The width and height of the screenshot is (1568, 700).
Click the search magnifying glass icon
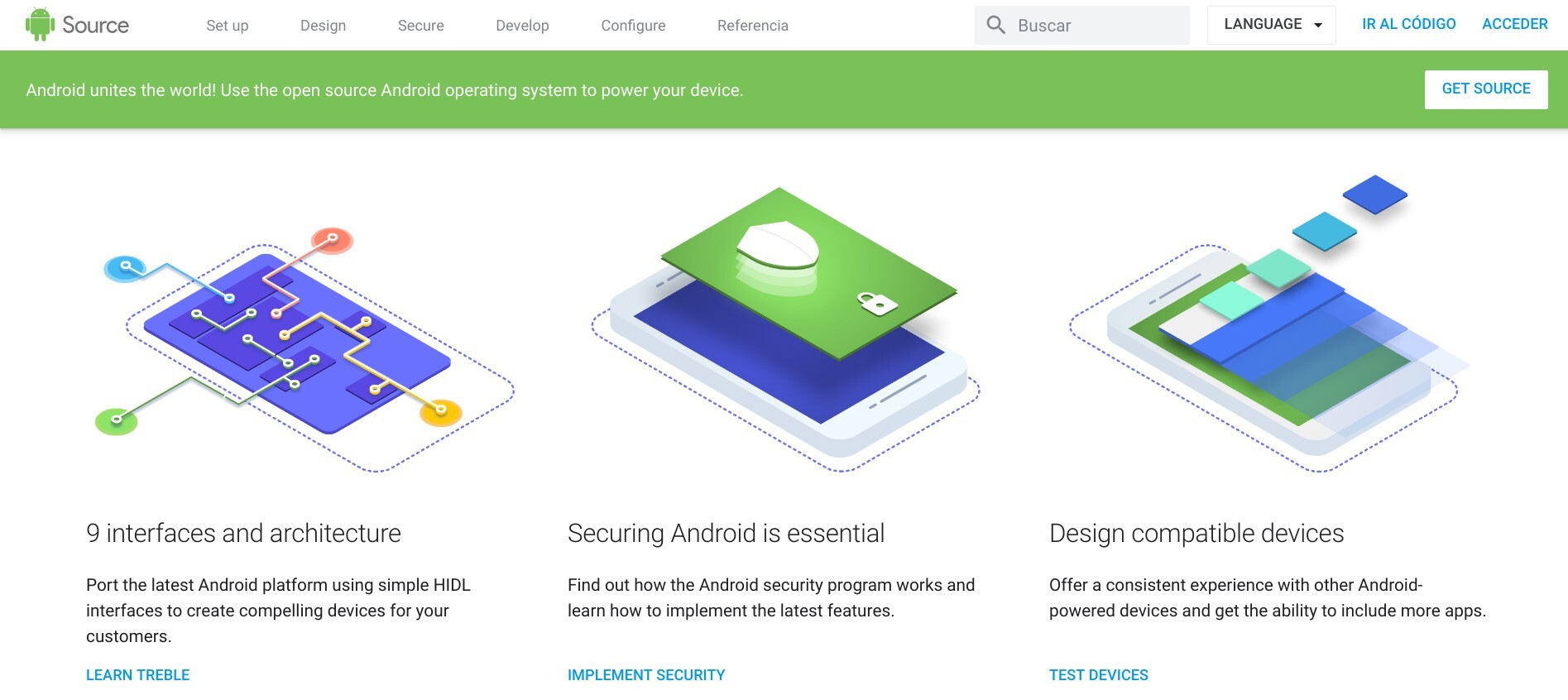996,25
